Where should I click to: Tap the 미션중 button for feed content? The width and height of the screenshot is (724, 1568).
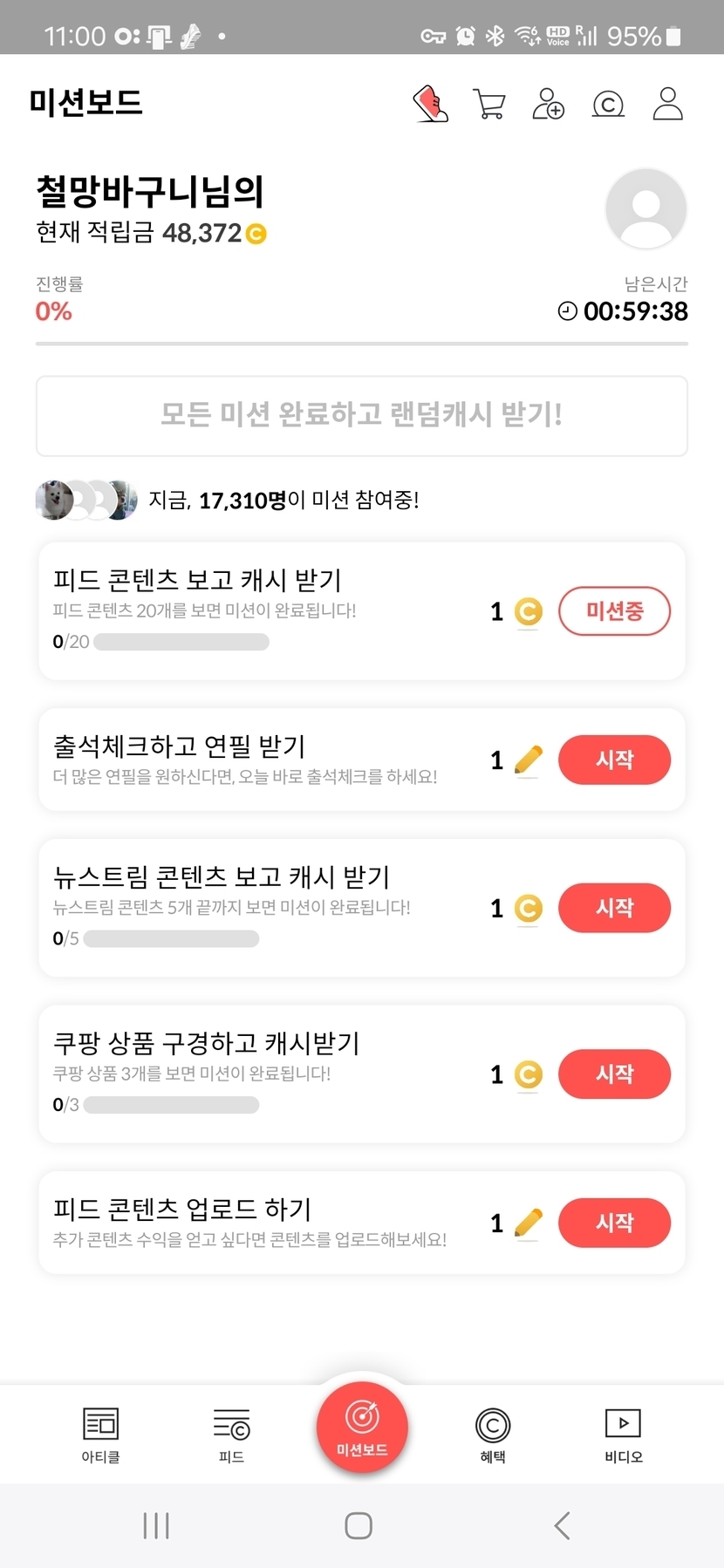[x=614, y=611]
